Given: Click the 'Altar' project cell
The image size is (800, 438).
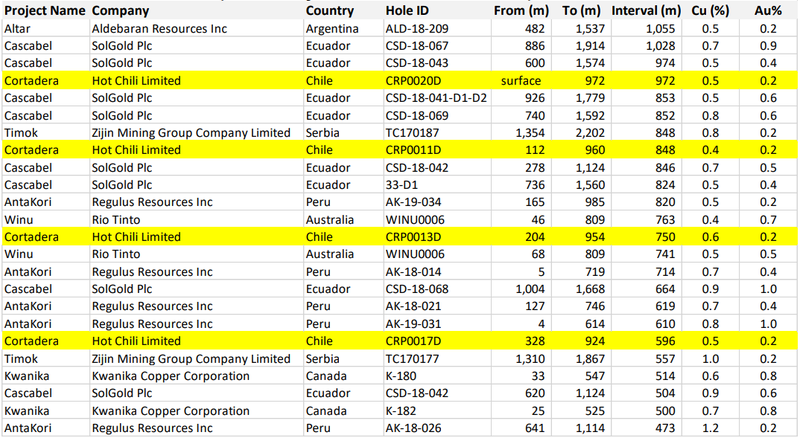Looking at the screenshot, I should pyautogui.click(x=17, y=29).
